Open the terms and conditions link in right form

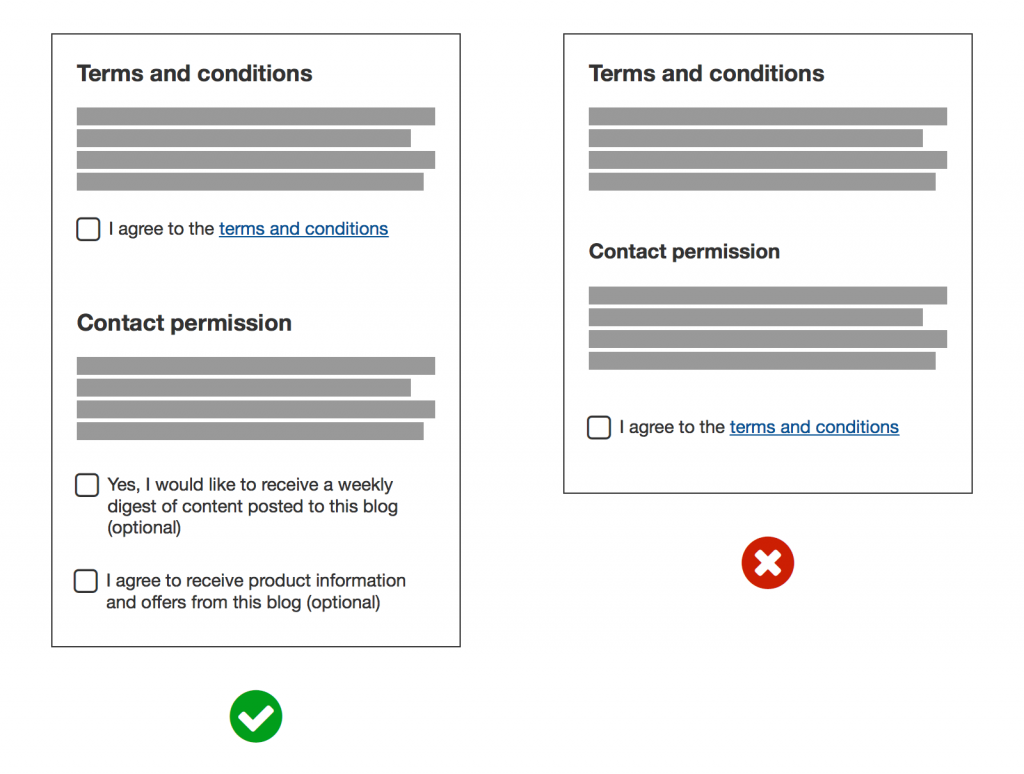click(814, 427)
